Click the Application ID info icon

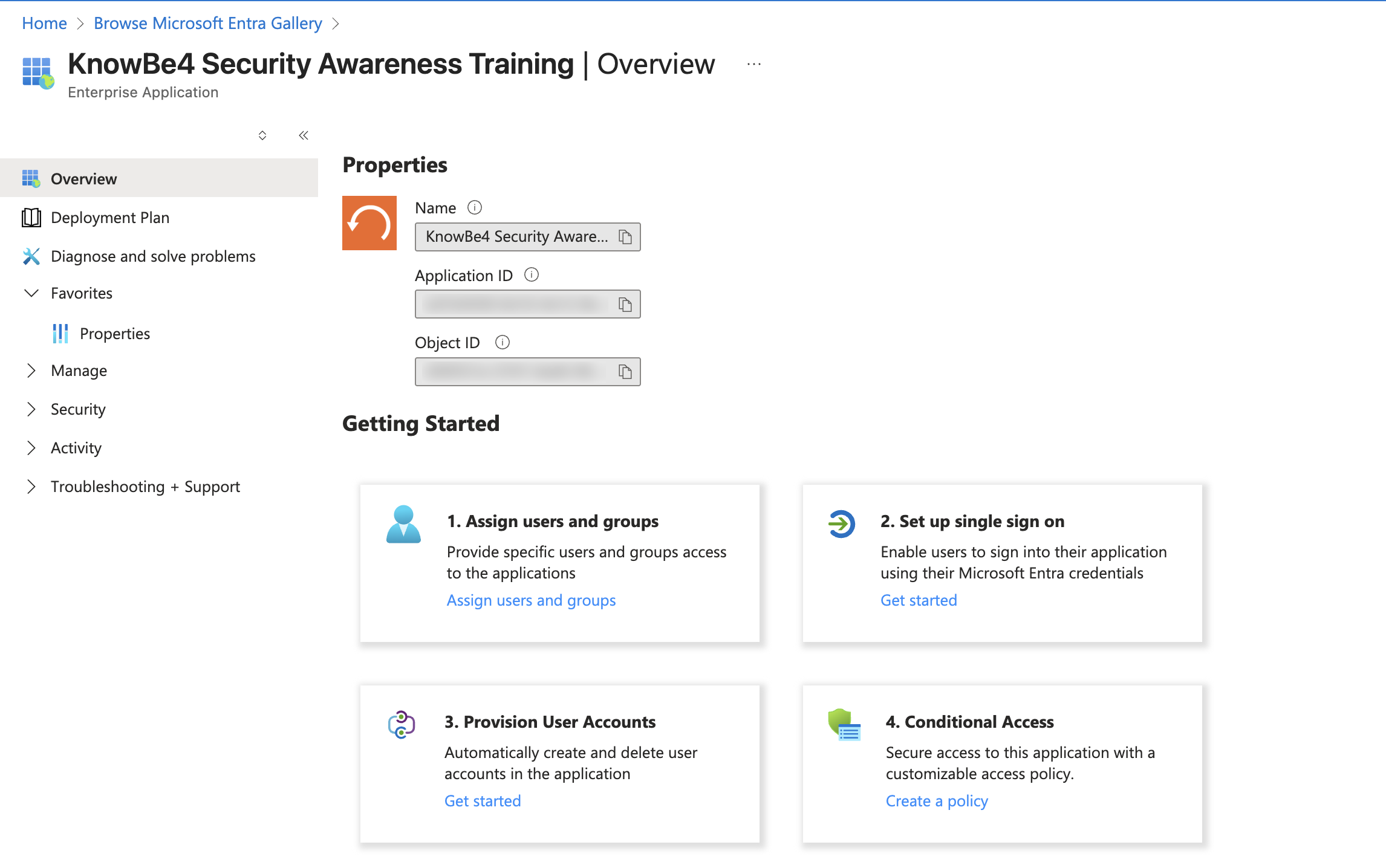tap(532, 275)
